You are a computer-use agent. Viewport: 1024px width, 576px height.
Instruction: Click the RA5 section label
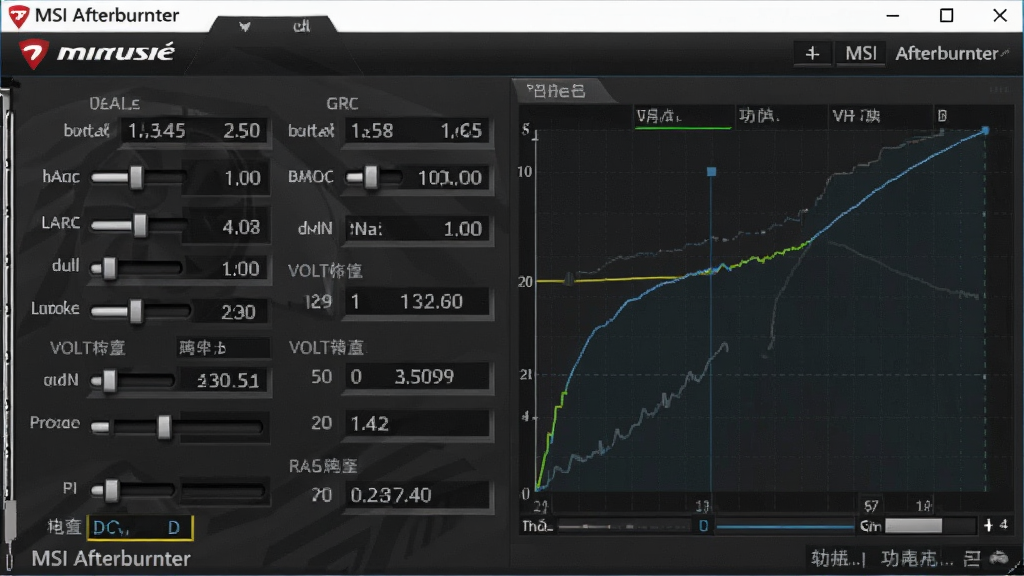pyautogui.click(x=323, y=466)
